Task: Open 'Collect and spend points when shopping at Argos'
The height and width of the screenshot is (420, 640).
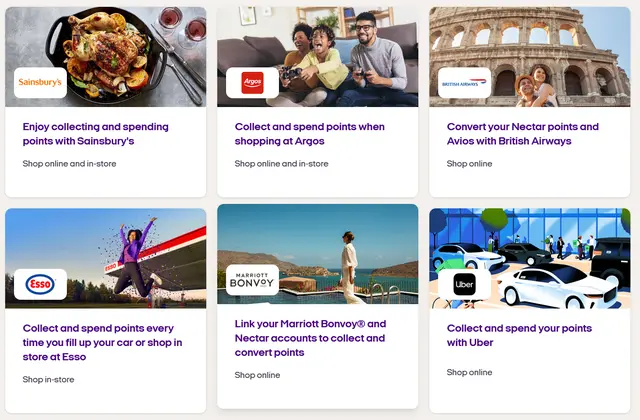Action: coord(309,134)
